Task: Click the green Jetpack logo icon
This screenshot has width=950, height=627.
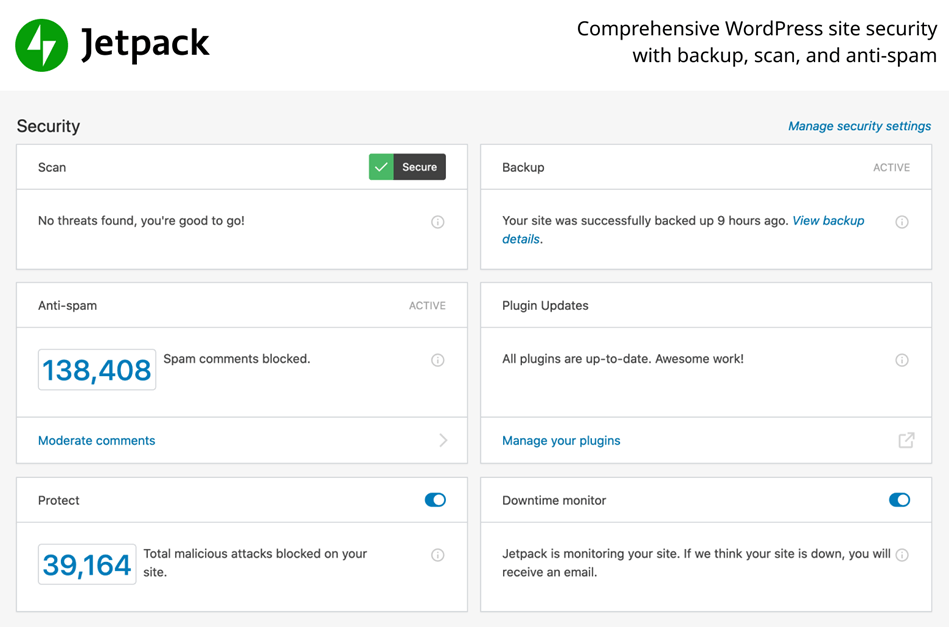Action: [x=41, y=45]
